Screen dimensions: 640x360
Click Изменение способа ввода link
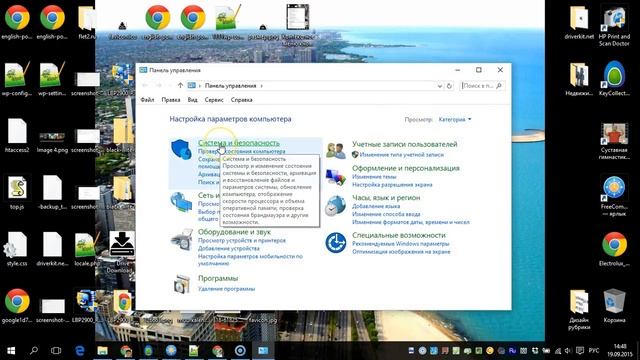[386, 214]
